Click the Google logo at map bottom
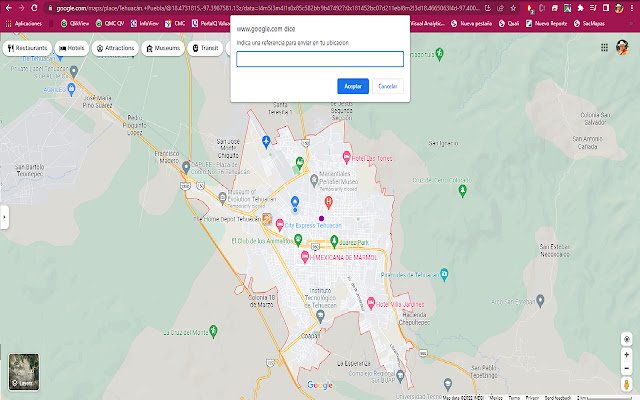640x400 pixels. (x=320, y=385)
